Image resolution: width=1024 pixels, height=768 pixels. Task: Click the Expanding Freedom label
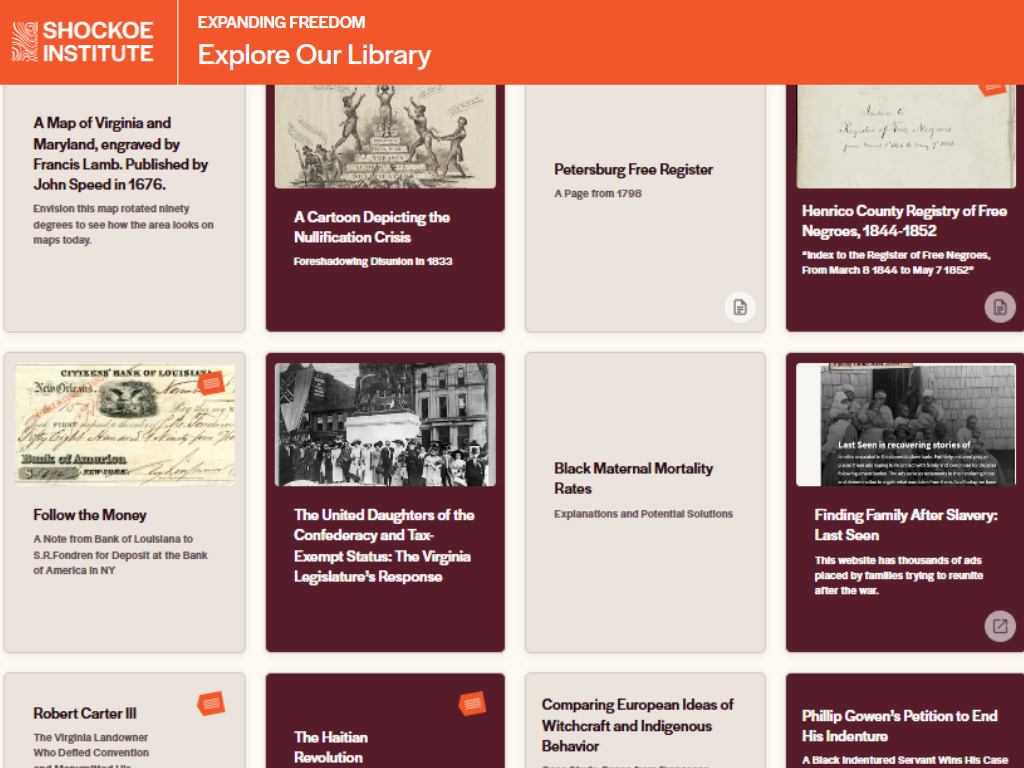(281, 21)
